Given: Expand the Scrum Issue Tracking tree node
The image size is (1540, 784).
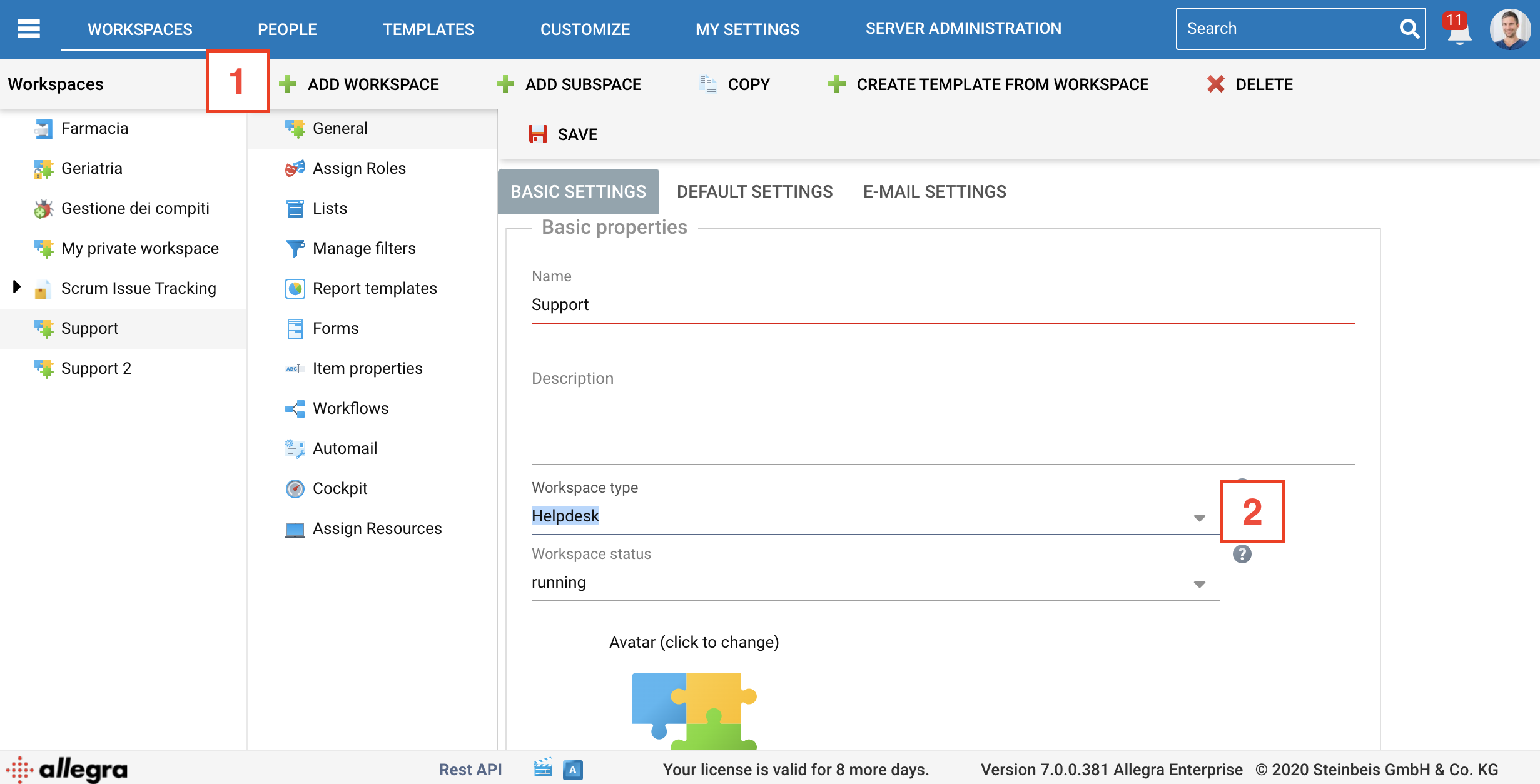Looking at the screenshot, I should pos(17,287).
